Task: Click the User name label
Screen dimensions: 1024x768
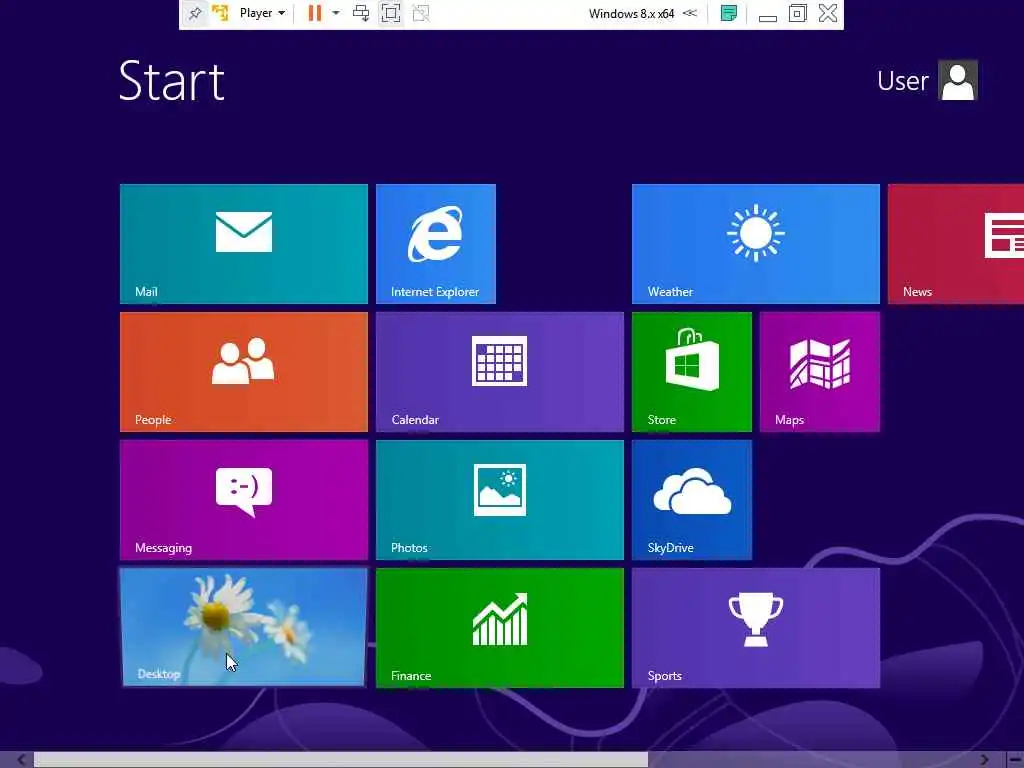Action: 903,81
